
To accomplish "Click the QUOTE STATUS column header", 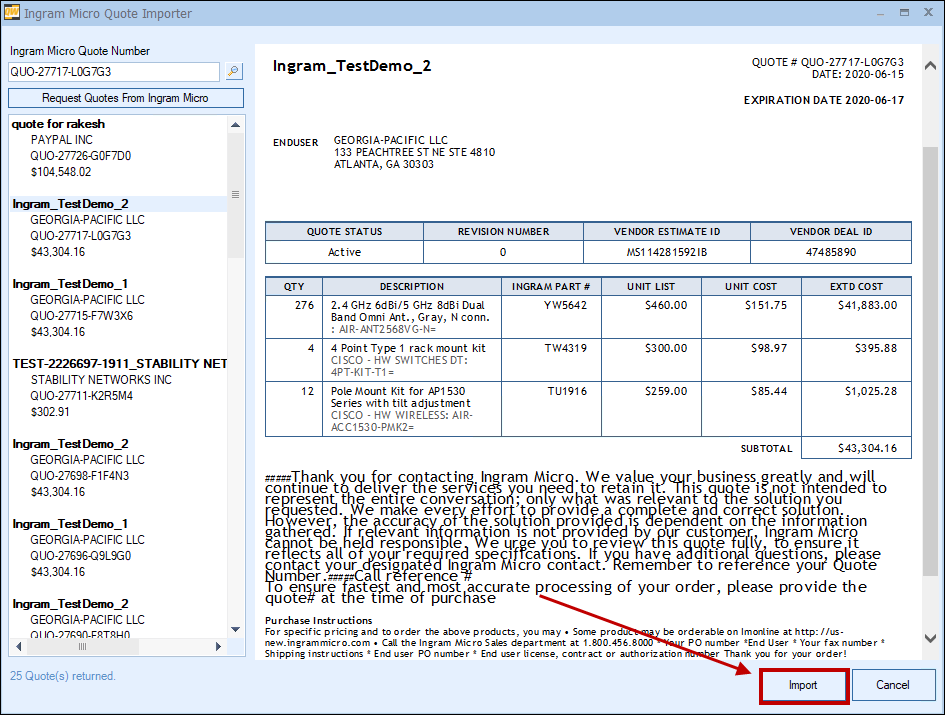I will pyautogui.click(x=344, y=232).
